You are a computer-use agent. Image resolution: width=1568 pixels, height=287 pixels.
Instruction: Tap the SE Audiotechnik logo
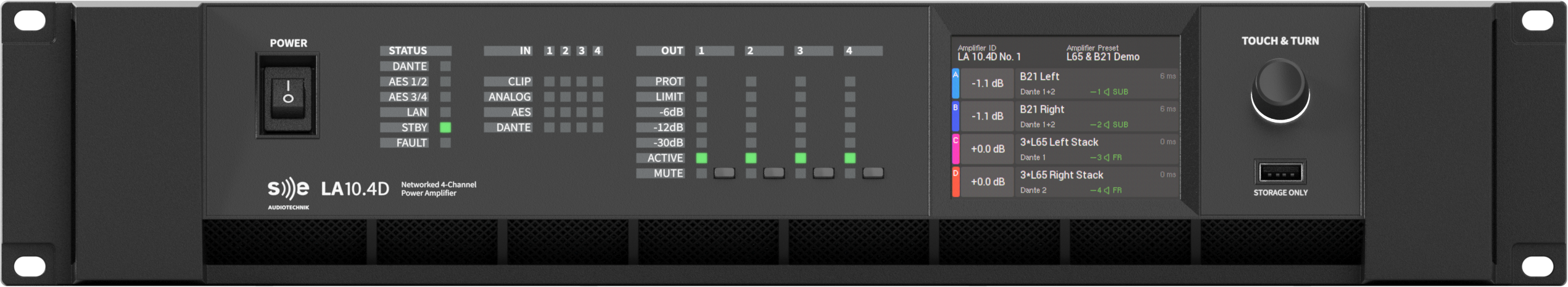288,193
